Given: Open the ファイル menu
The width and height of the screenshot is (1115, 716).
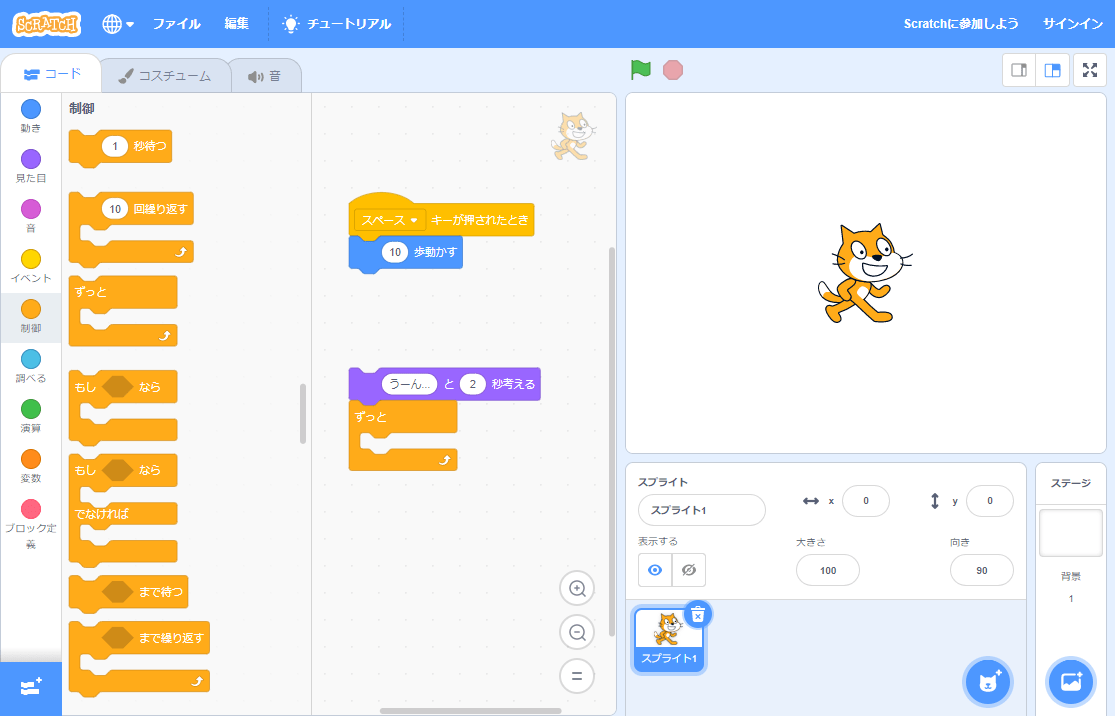Looking at the screenshot, I should click(x=176, y=24).
